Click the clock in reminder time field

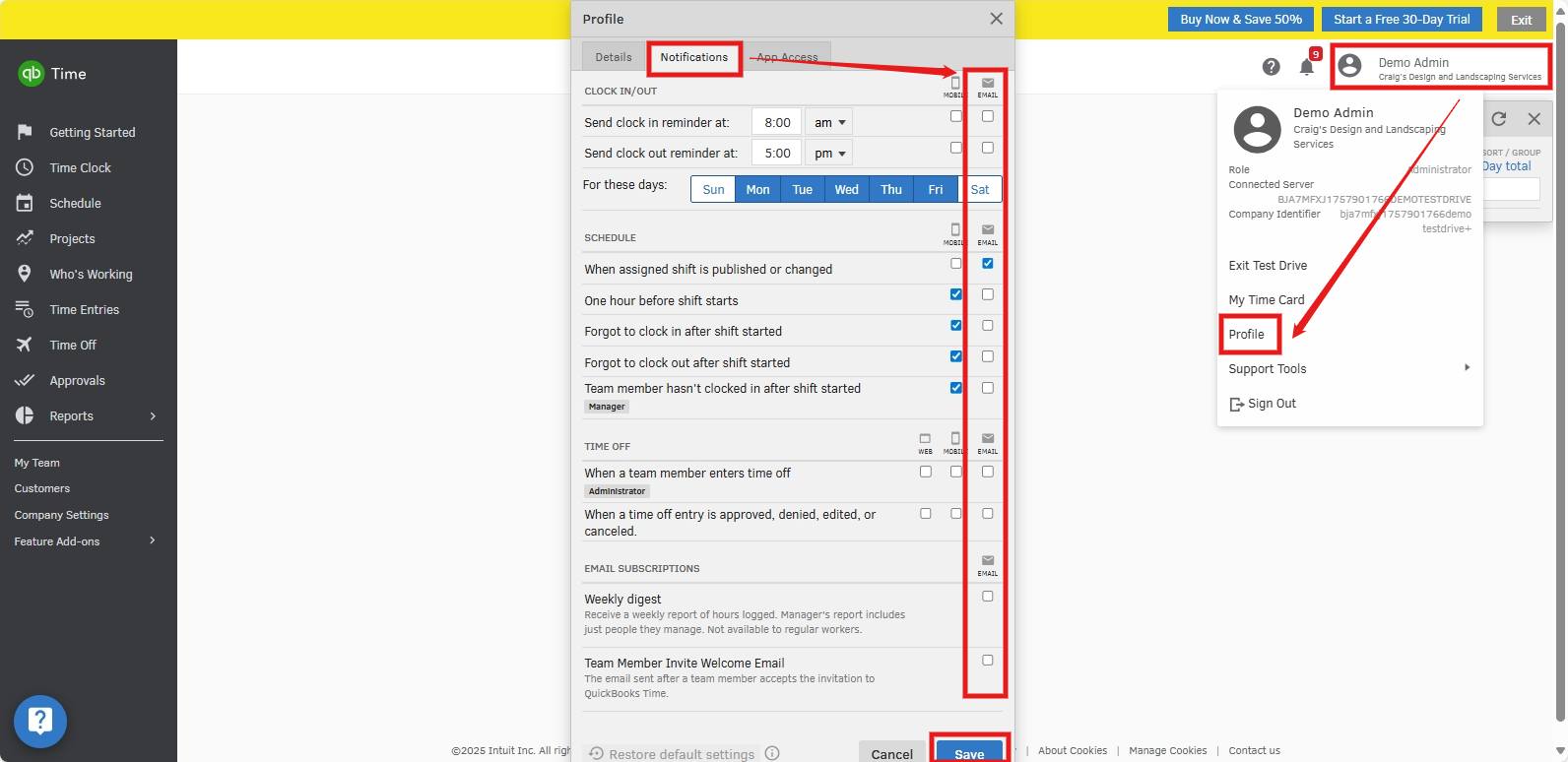[x=776, y=123]
